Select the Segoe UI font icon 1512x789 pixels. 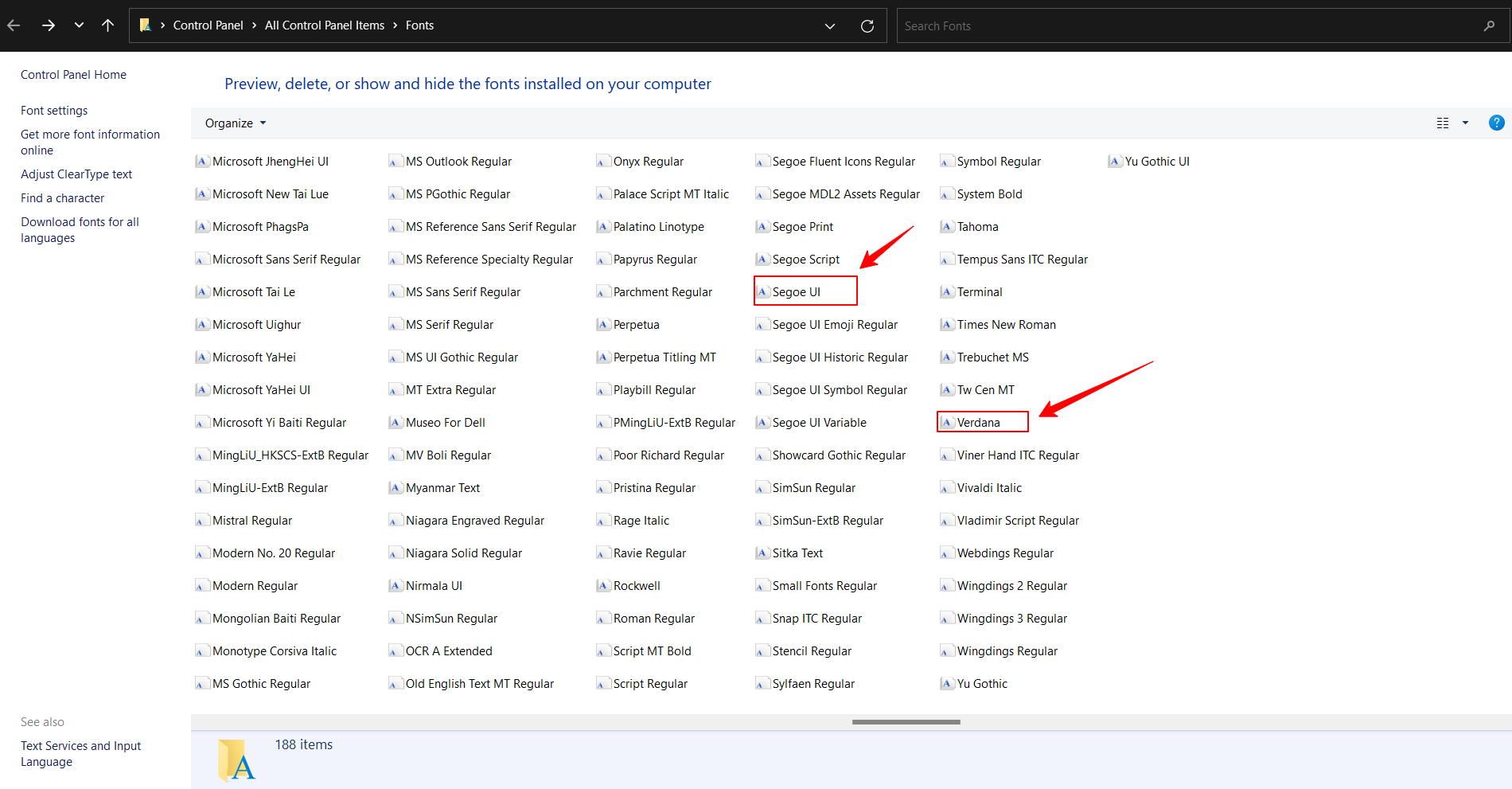pyautogui.click(x=762, y=292)
